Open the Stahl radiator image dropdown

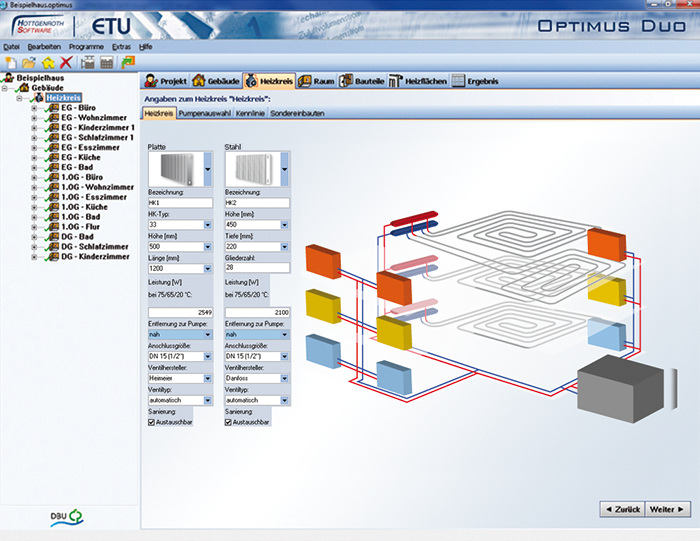click(x=284, y=169)
